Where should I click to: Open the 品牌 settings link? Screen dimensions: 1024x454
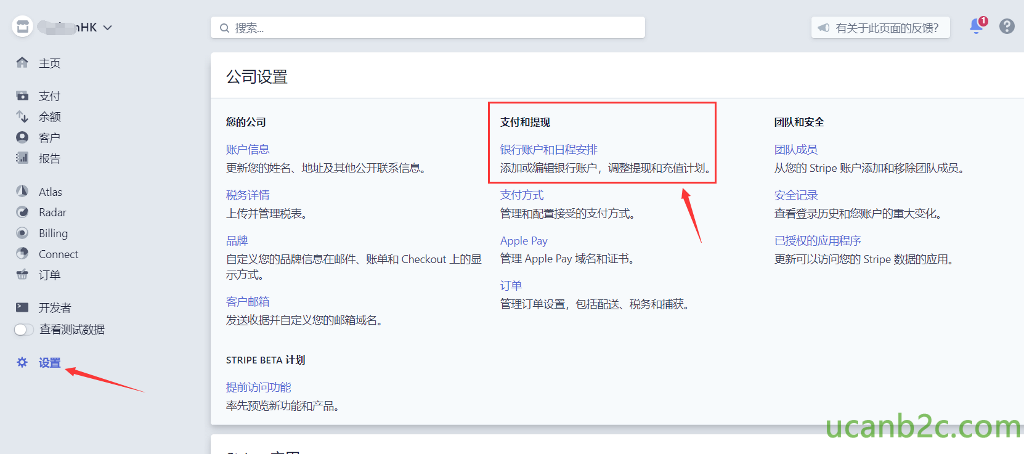(237, 240)
